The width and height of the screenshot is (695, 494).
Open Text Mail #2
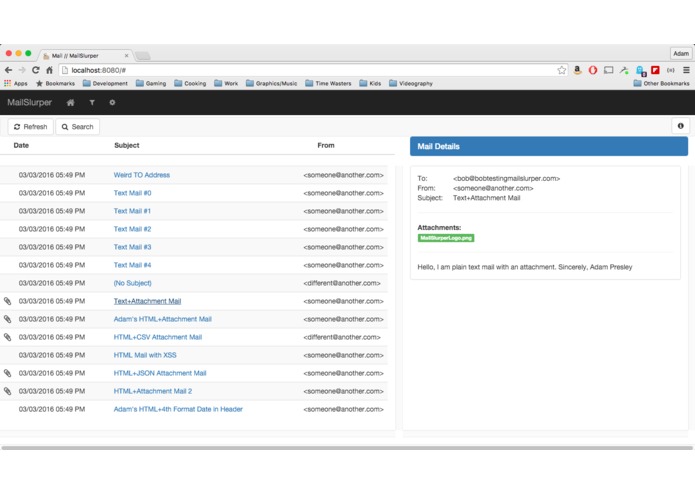(x=132, y=229)
